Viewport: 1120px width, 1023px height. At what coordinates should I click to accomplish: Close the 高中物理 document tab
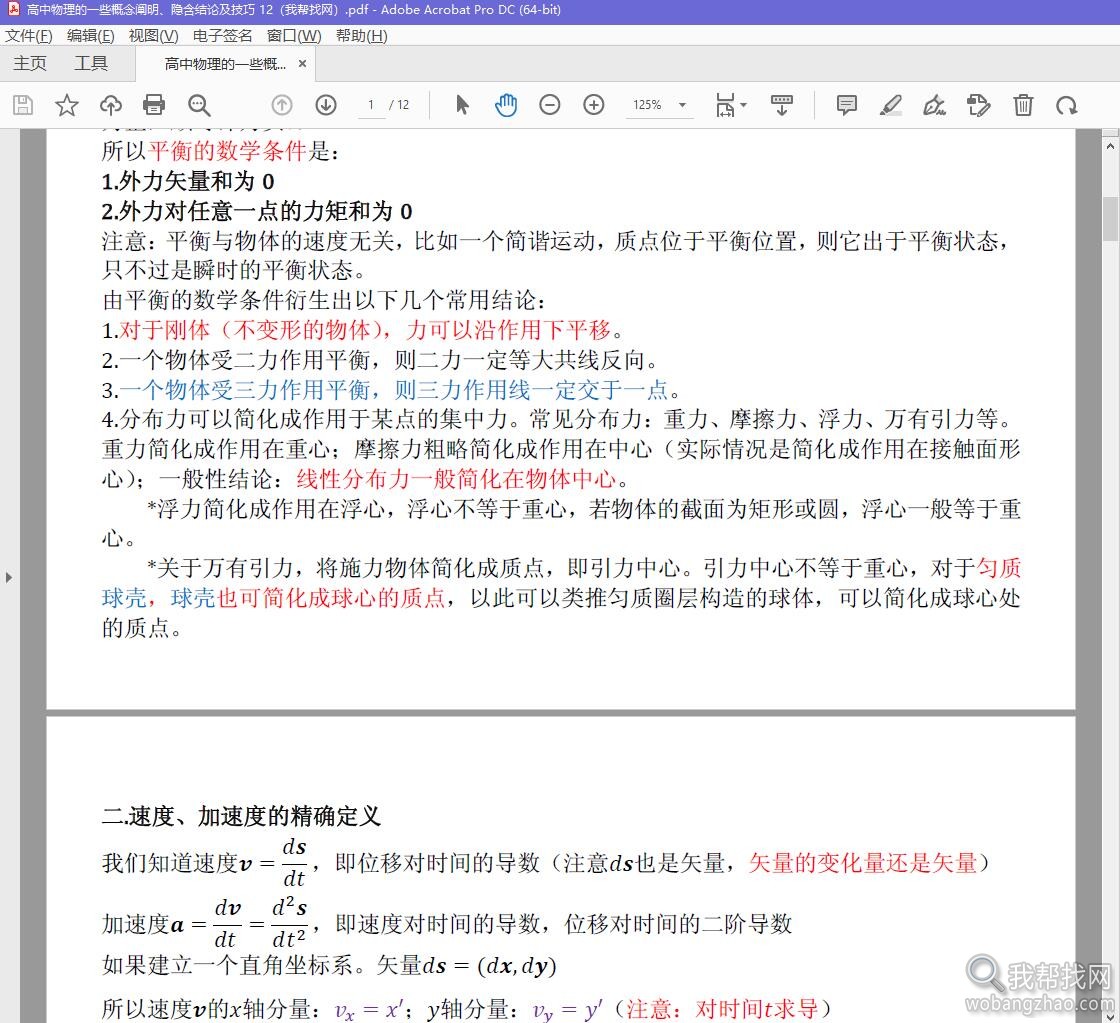pos(302,64)
